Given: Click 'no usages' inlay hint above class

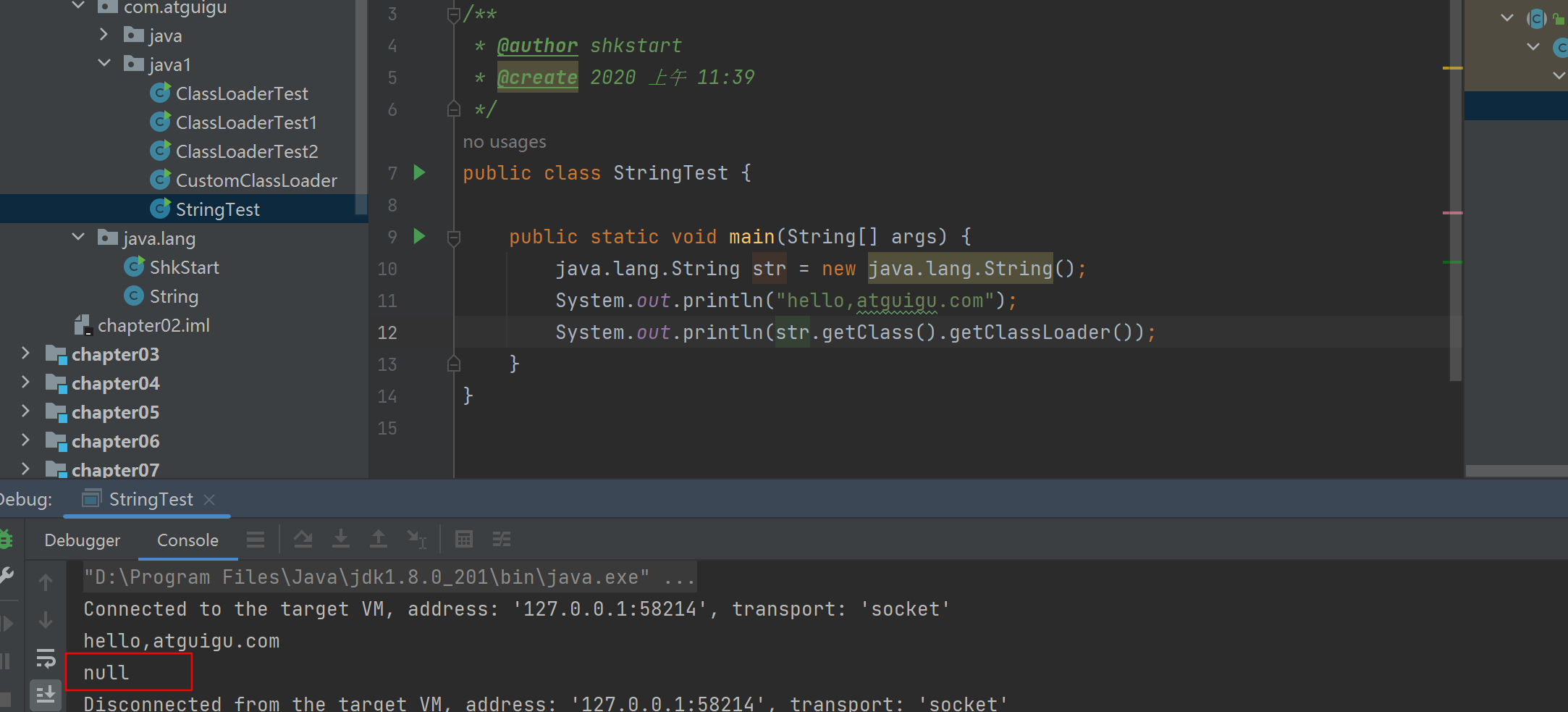Looking at the screenshot, I should pos(505,142).
